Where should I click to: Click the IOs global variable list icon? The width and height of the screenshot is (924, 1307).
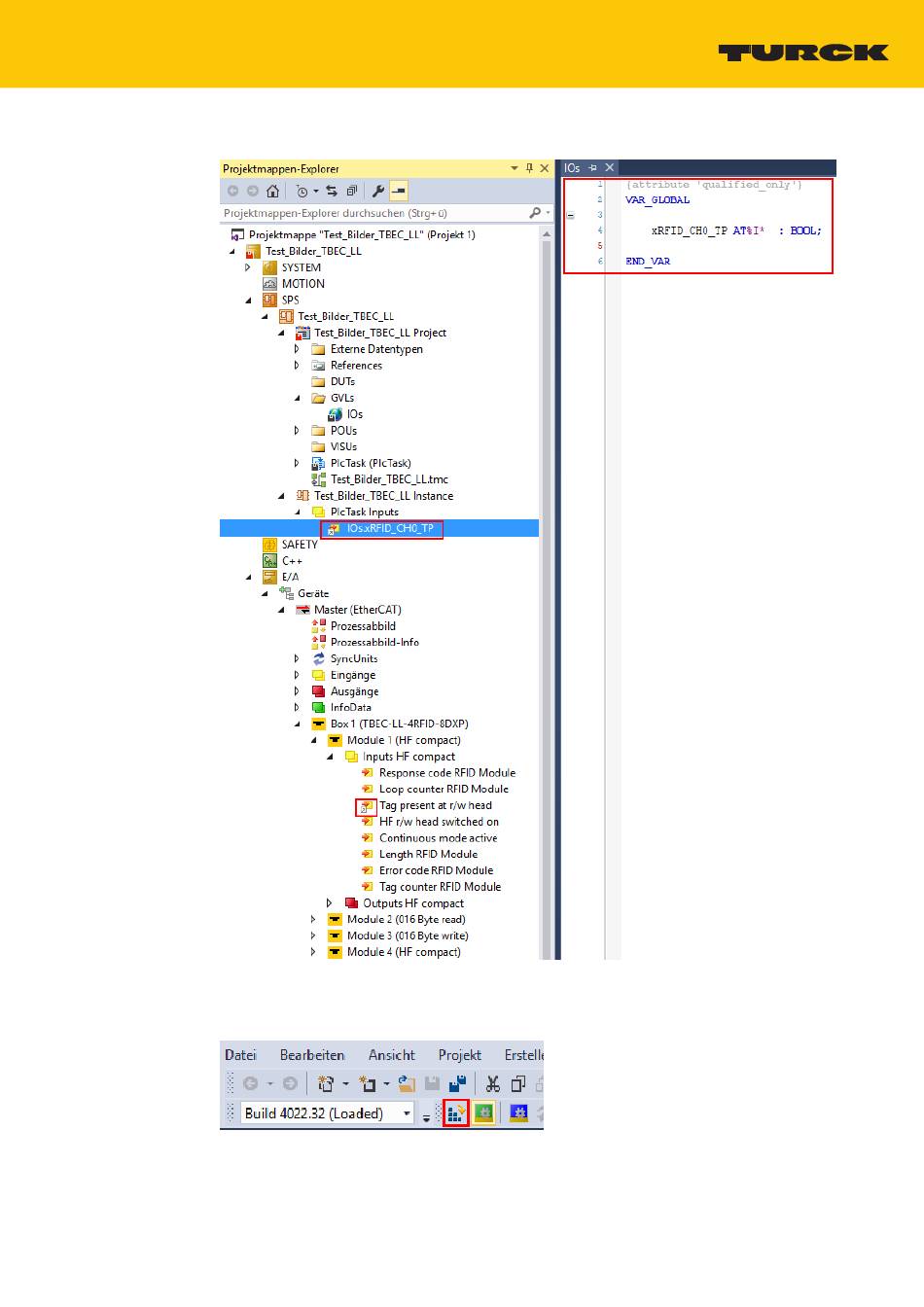click(335, 414)
